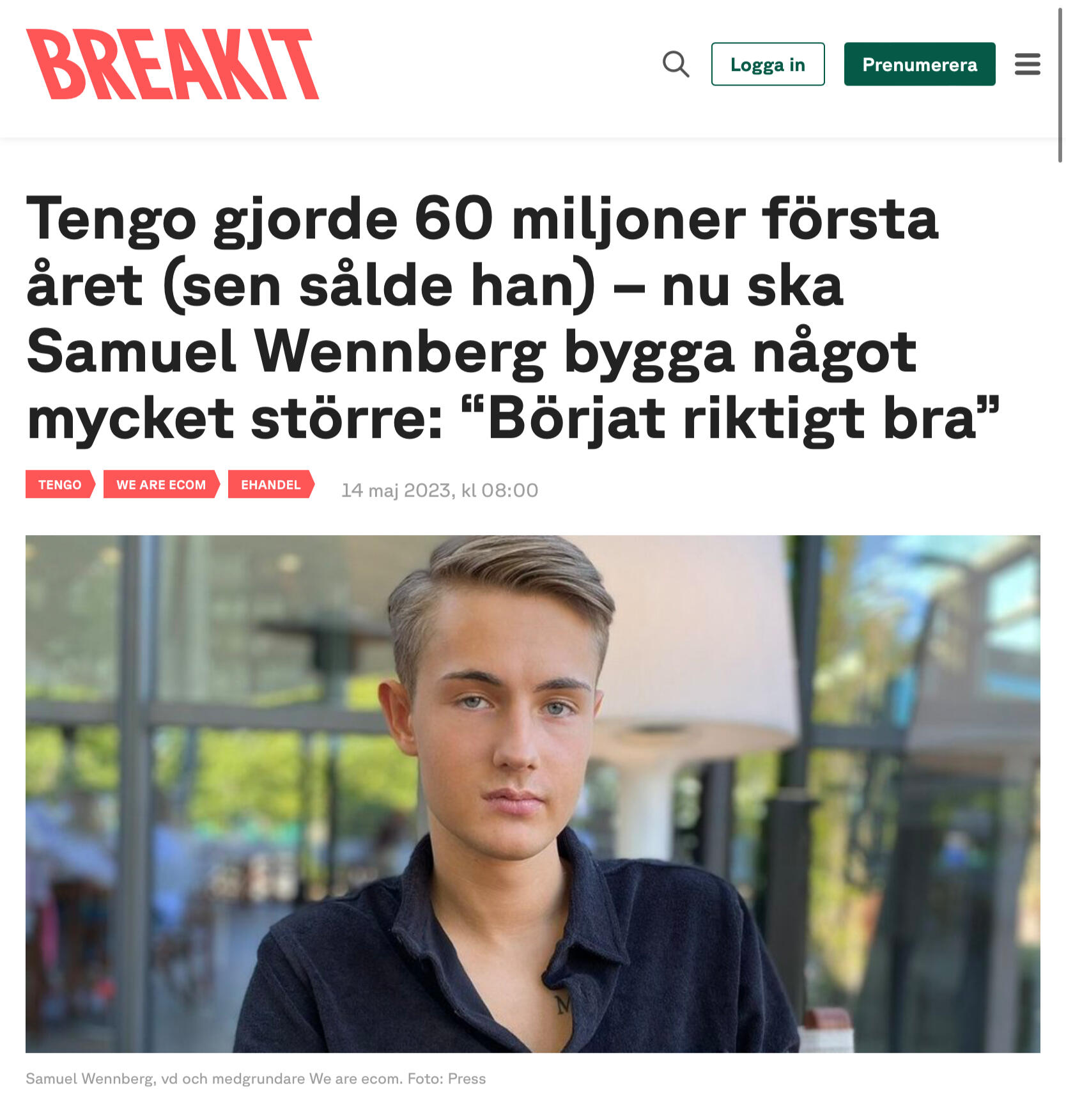Go to homepage via Breakit logo
The height and width of the screenshot is (1120, 1066).
(173, 64)
